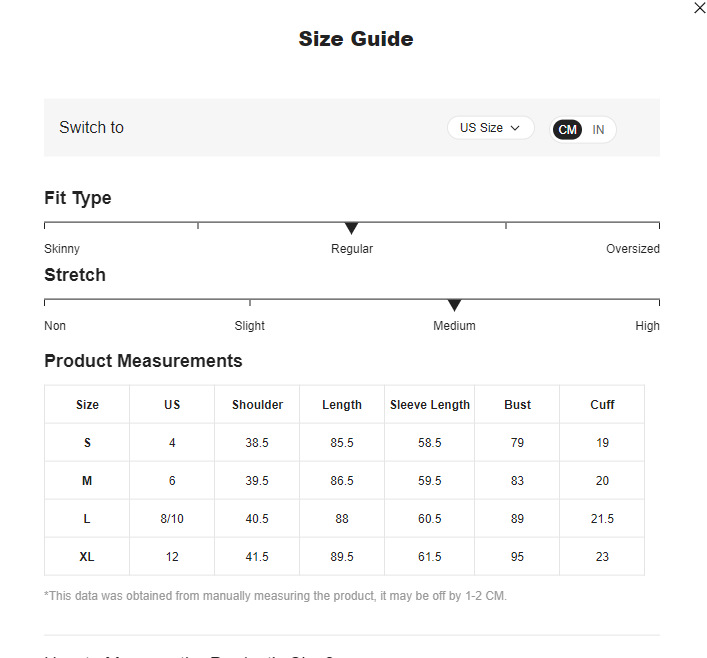
Task: Select the S size row
Action: coord(87,443)
